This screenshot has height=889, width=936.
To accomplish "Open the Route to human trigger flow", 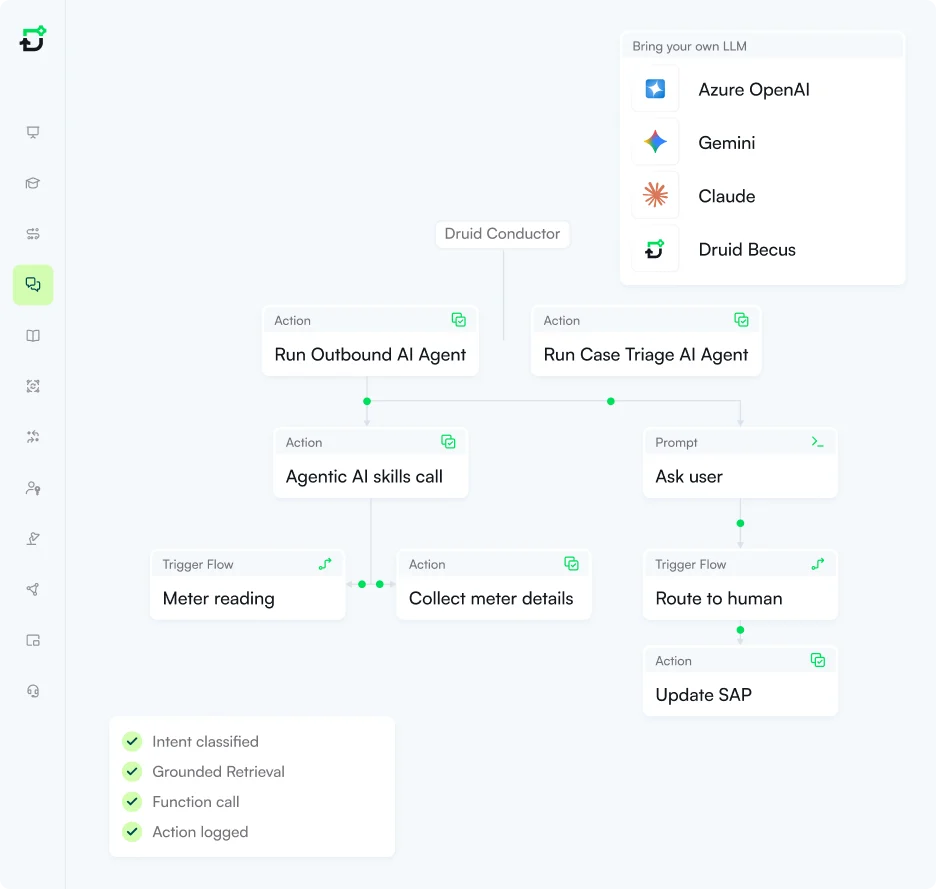I will (719, 598).
